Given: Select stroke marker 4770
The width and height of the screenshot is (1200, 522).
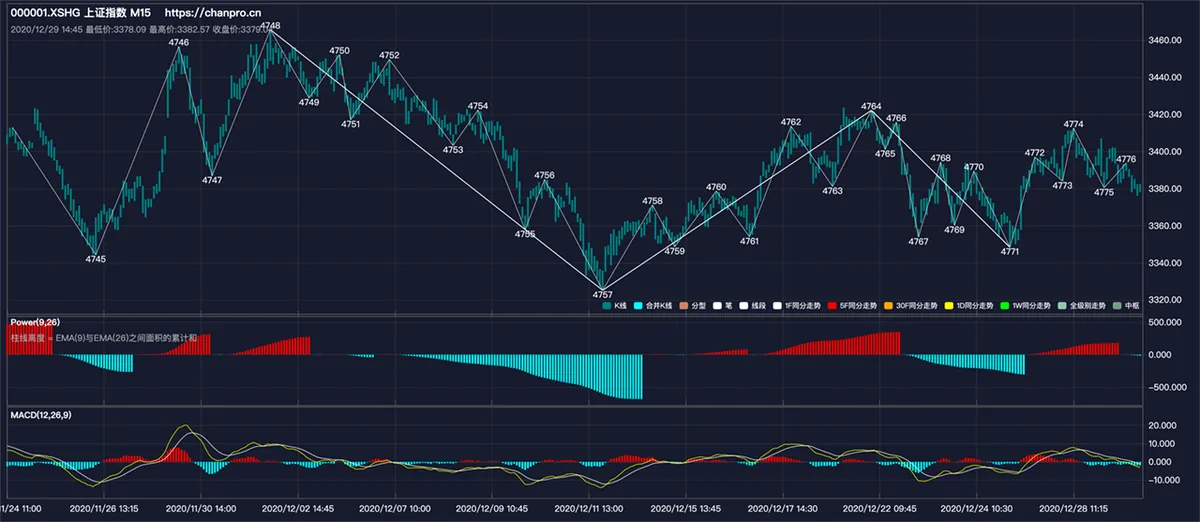Looking at the screenshot, I should click(974, 167).
